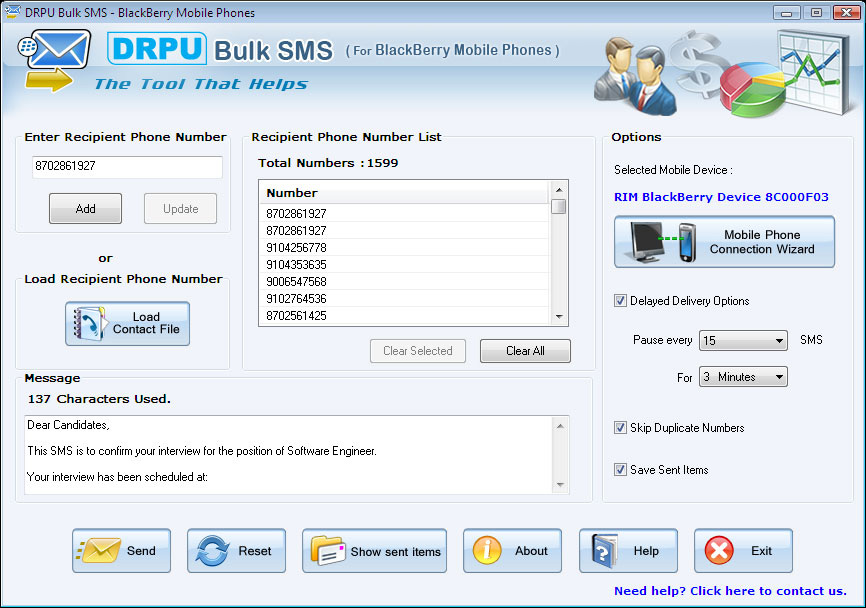Click 'Dear Candidates,' line in message
The width and height of the screenshot is (866, 608).
point(68,425)
